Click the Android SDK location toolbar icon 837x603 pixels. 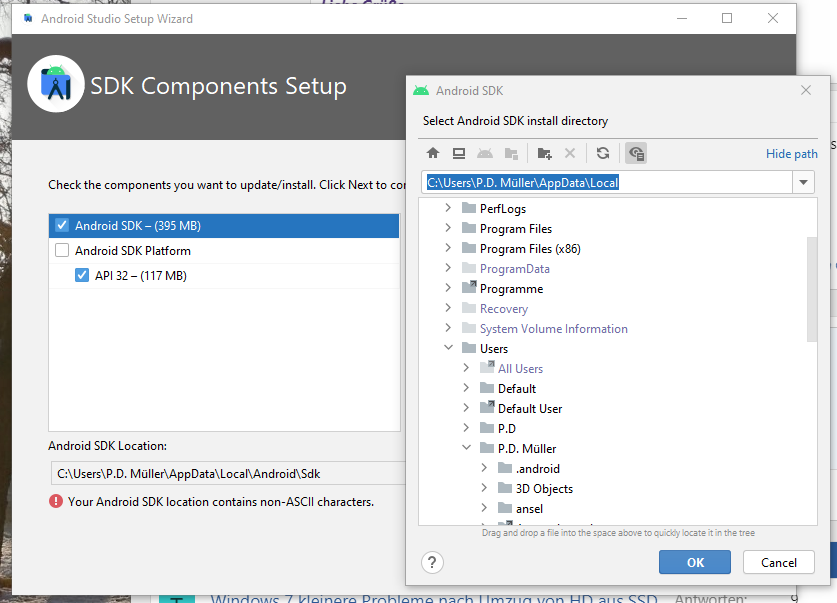(x=485, y=154)
